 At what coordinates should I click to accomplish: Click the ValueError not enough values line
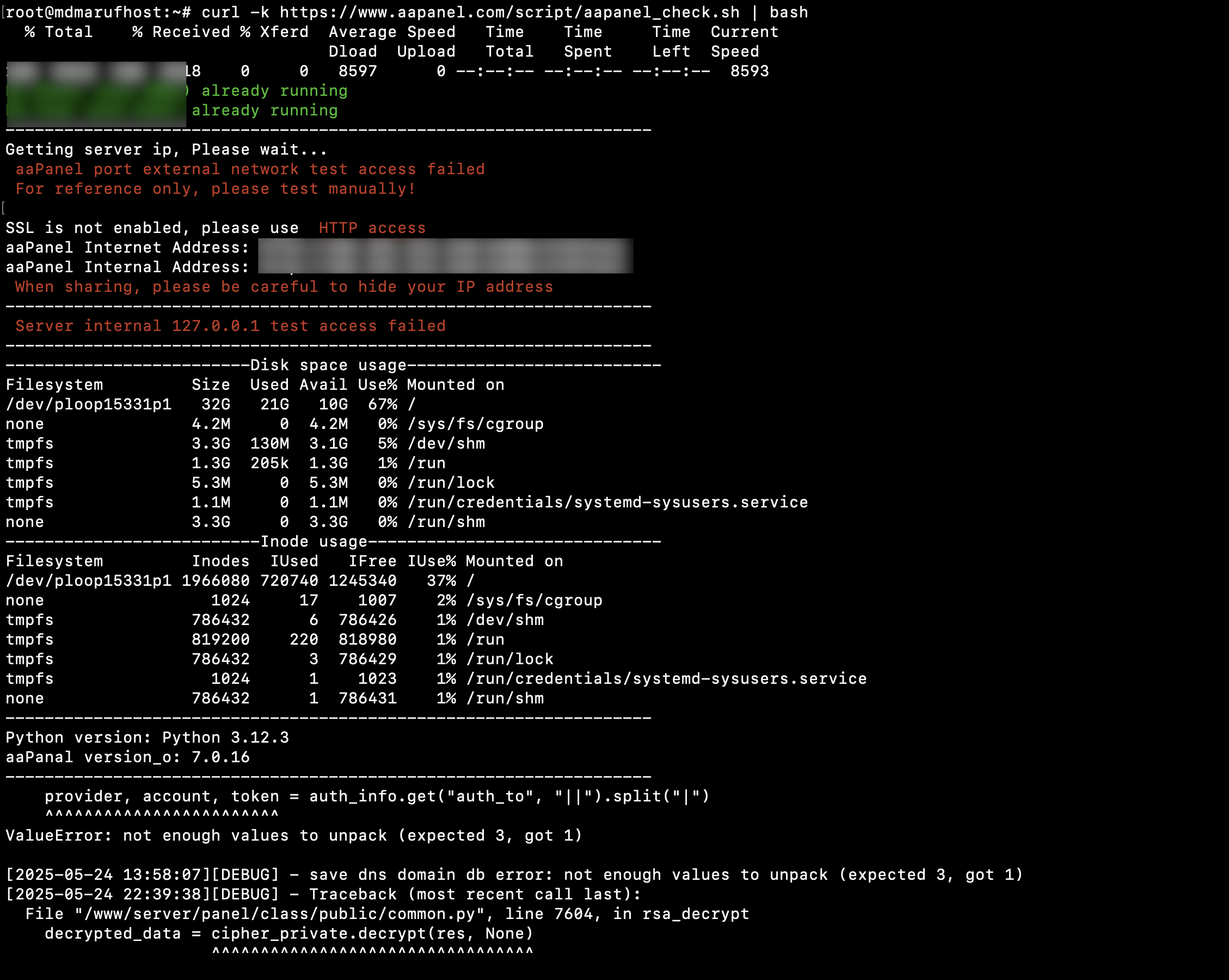(x=293, y=835)
